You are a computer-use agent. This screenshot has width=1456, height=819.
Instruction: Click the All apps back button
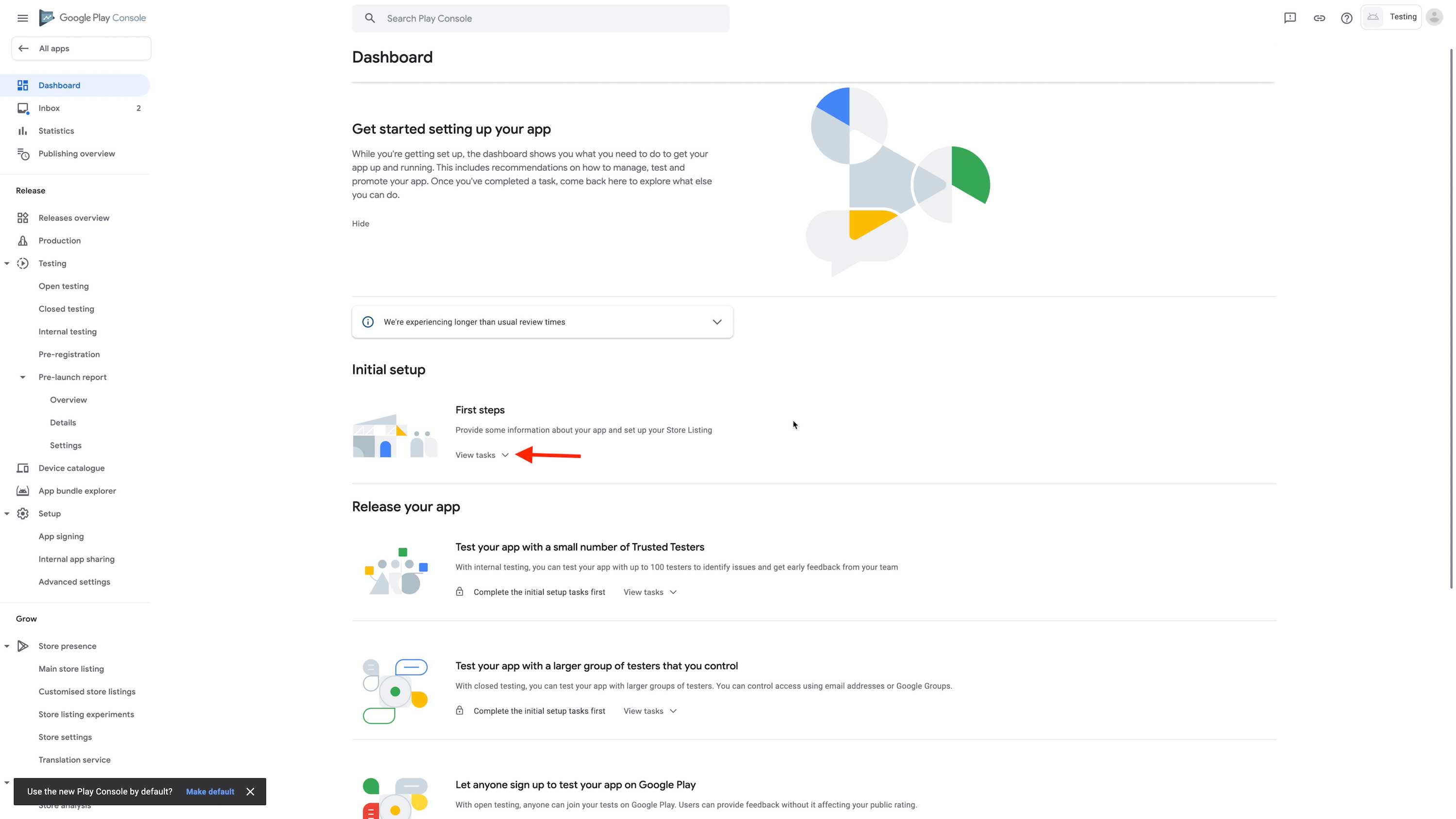(81, 49)
